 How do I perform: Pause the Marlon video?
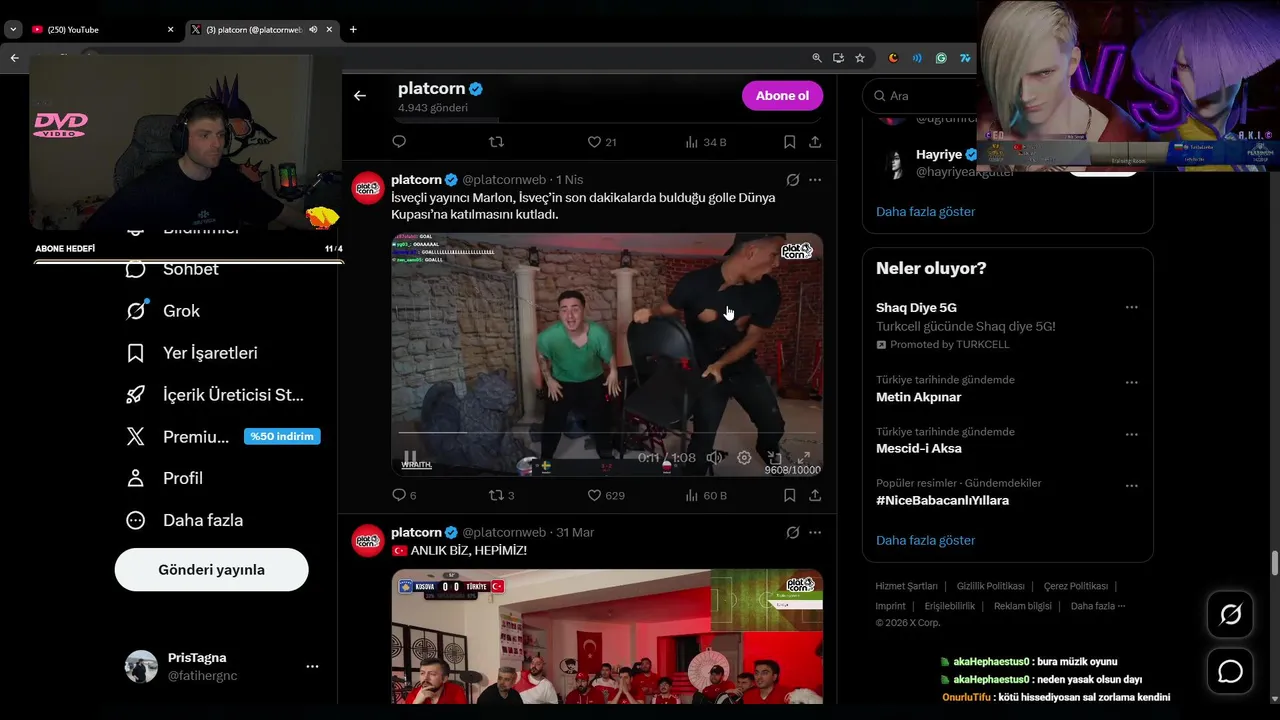[410, 457]
